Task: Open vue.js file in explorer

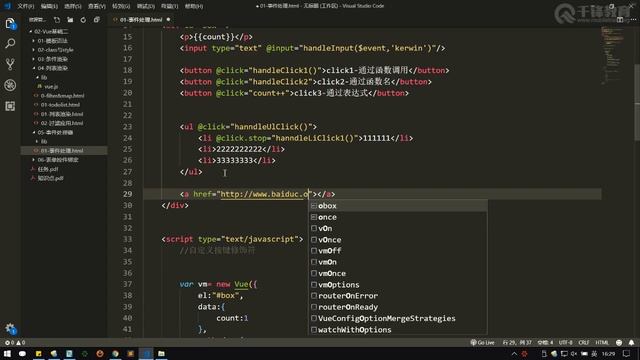Action: click(51, 87)
